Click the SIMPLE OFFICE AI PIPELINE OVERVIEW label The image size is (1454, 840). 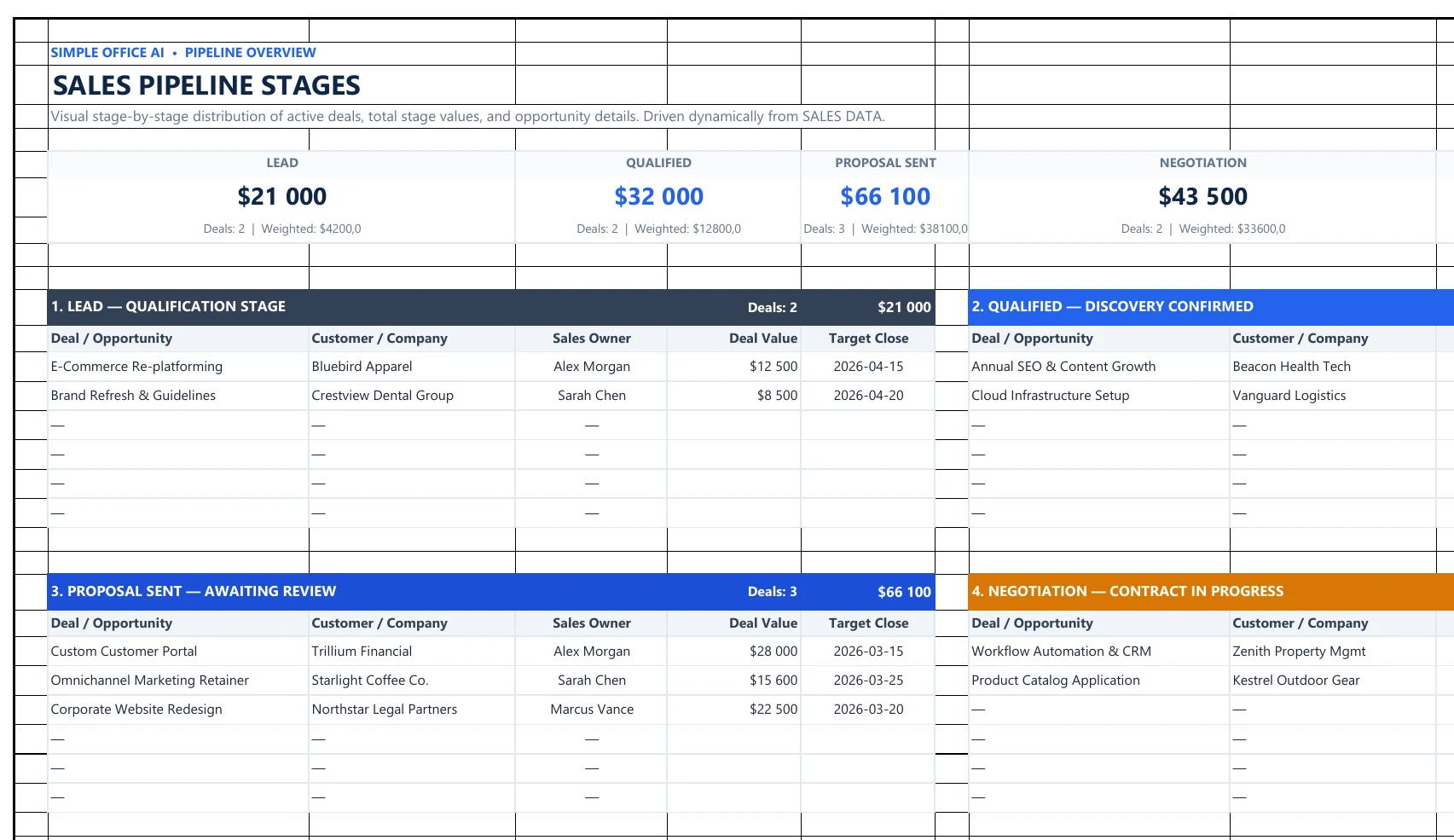click(x=183, y=53)
